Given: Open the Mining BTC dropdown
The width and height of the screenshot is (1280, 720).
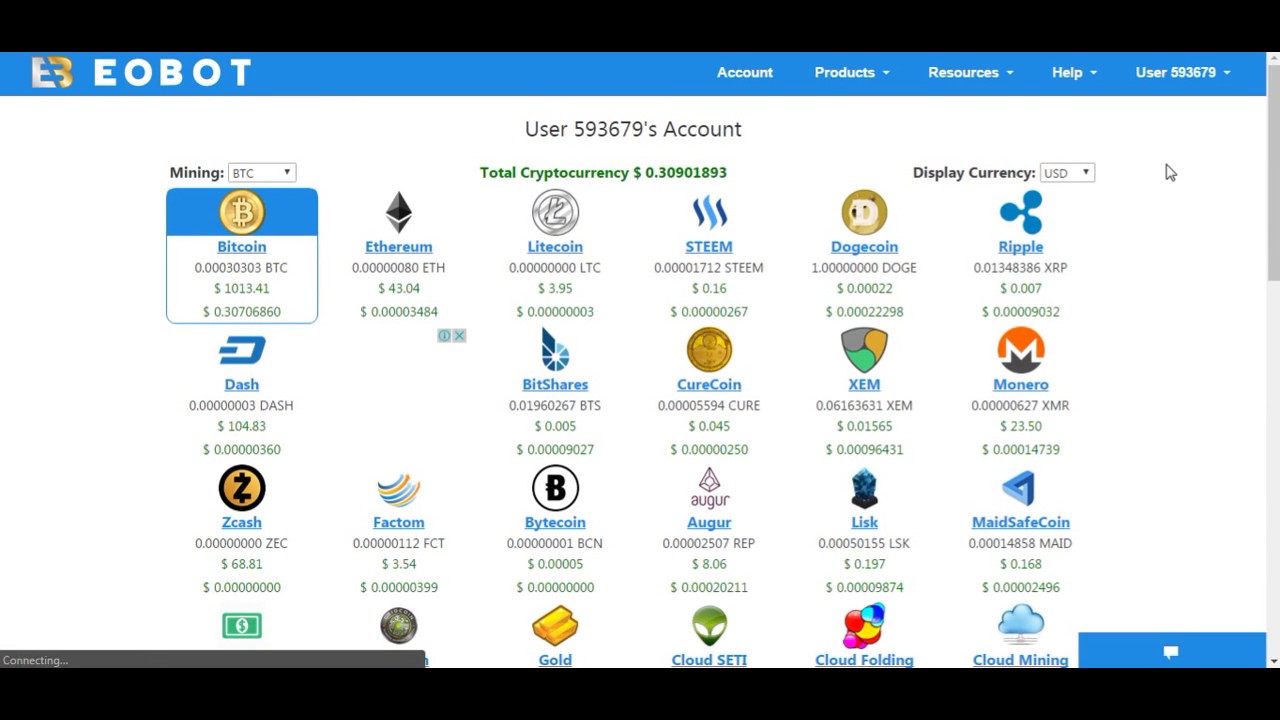Looking at the screenshot, I should click(x=262, y=173).
